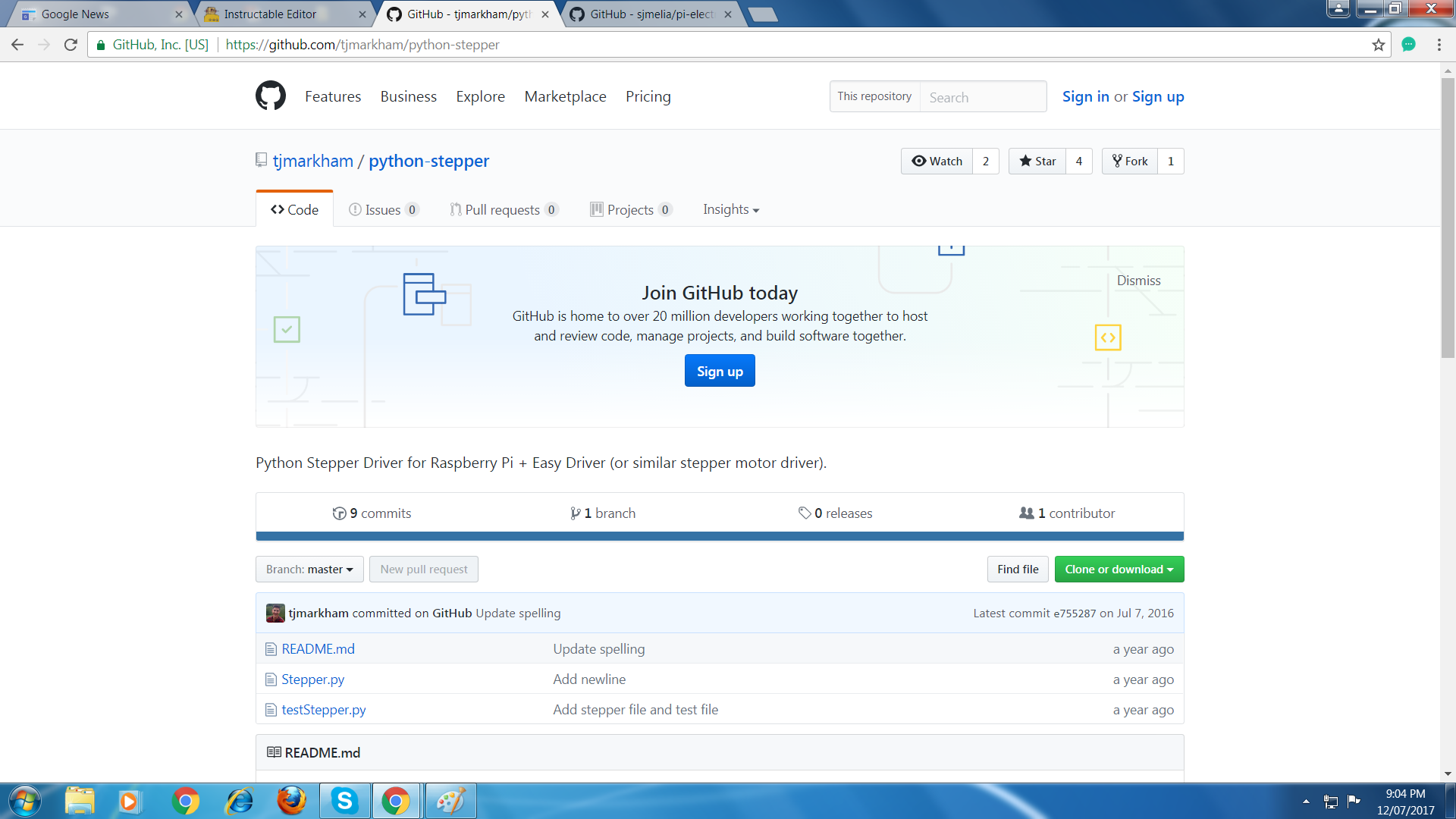This screenshot has width=1456, height=819.
Task: View the 1 branch link
Action: 603,513
